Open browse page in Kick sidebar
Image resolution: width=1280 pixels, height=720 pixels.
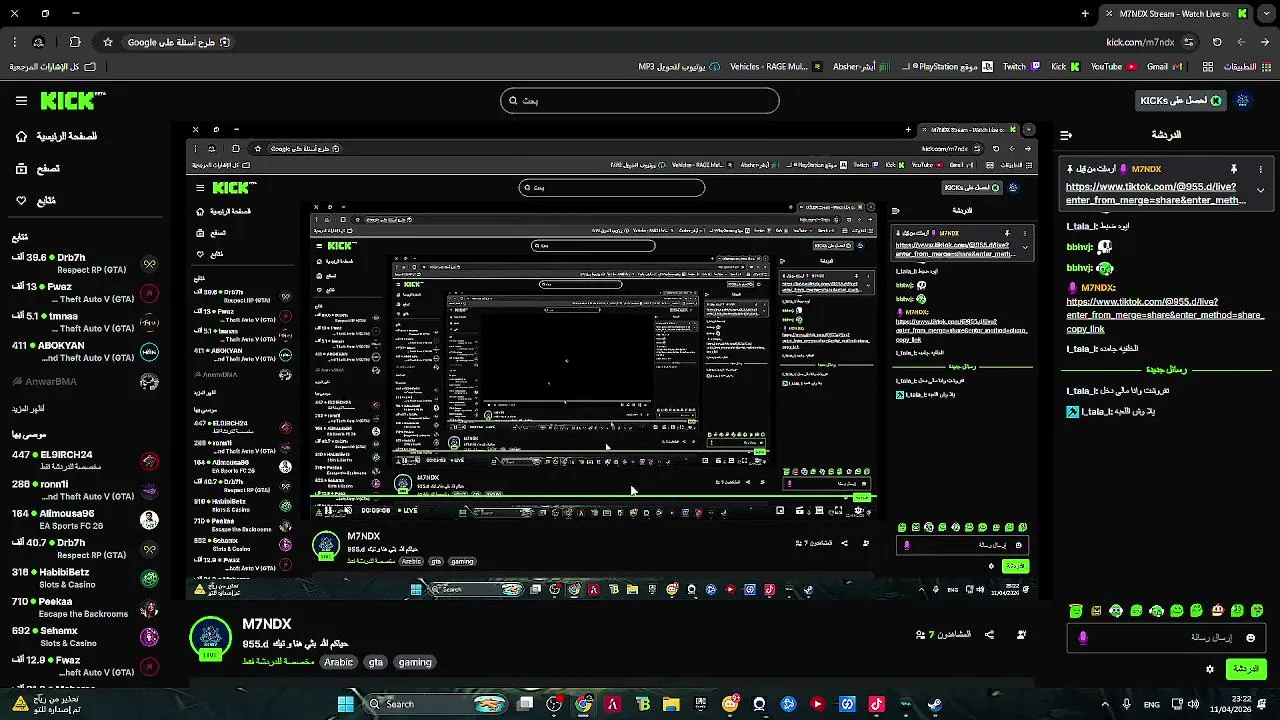pyautogui.click(x=38, y=169)
